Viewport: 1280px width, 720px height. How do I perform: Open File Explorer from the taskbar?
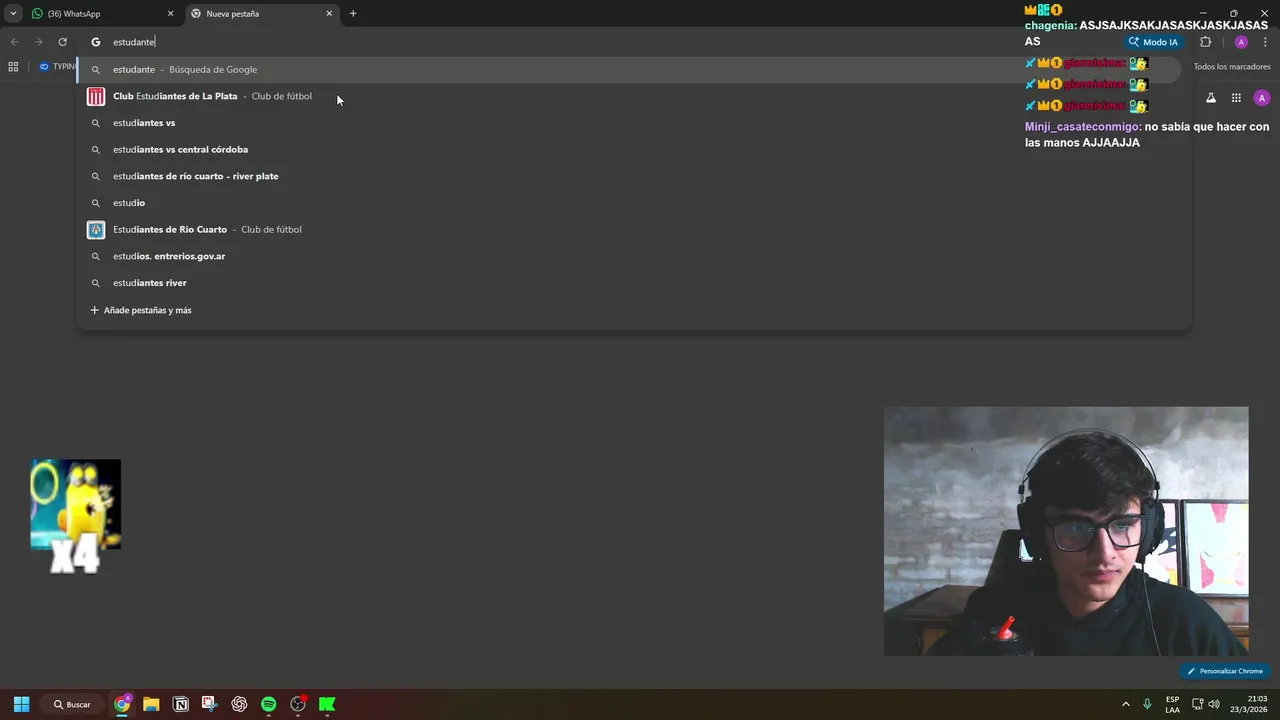[x=151, y=704]
